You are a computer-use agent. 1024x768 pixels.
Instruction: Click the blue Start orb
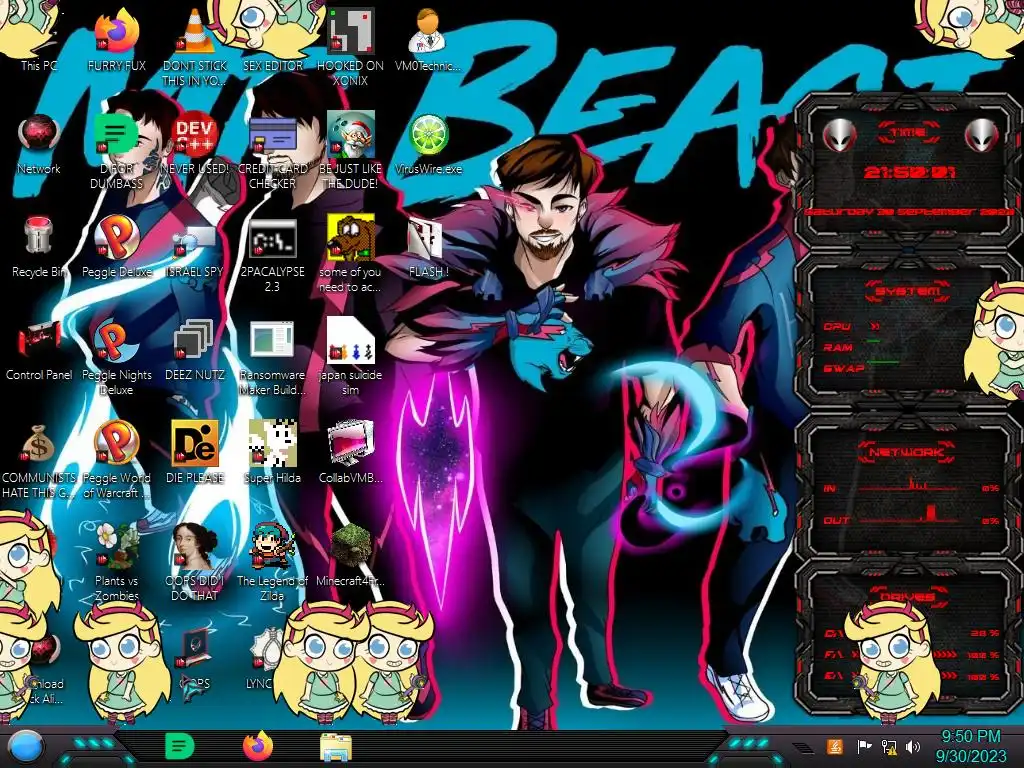click(x=25, y=746)
